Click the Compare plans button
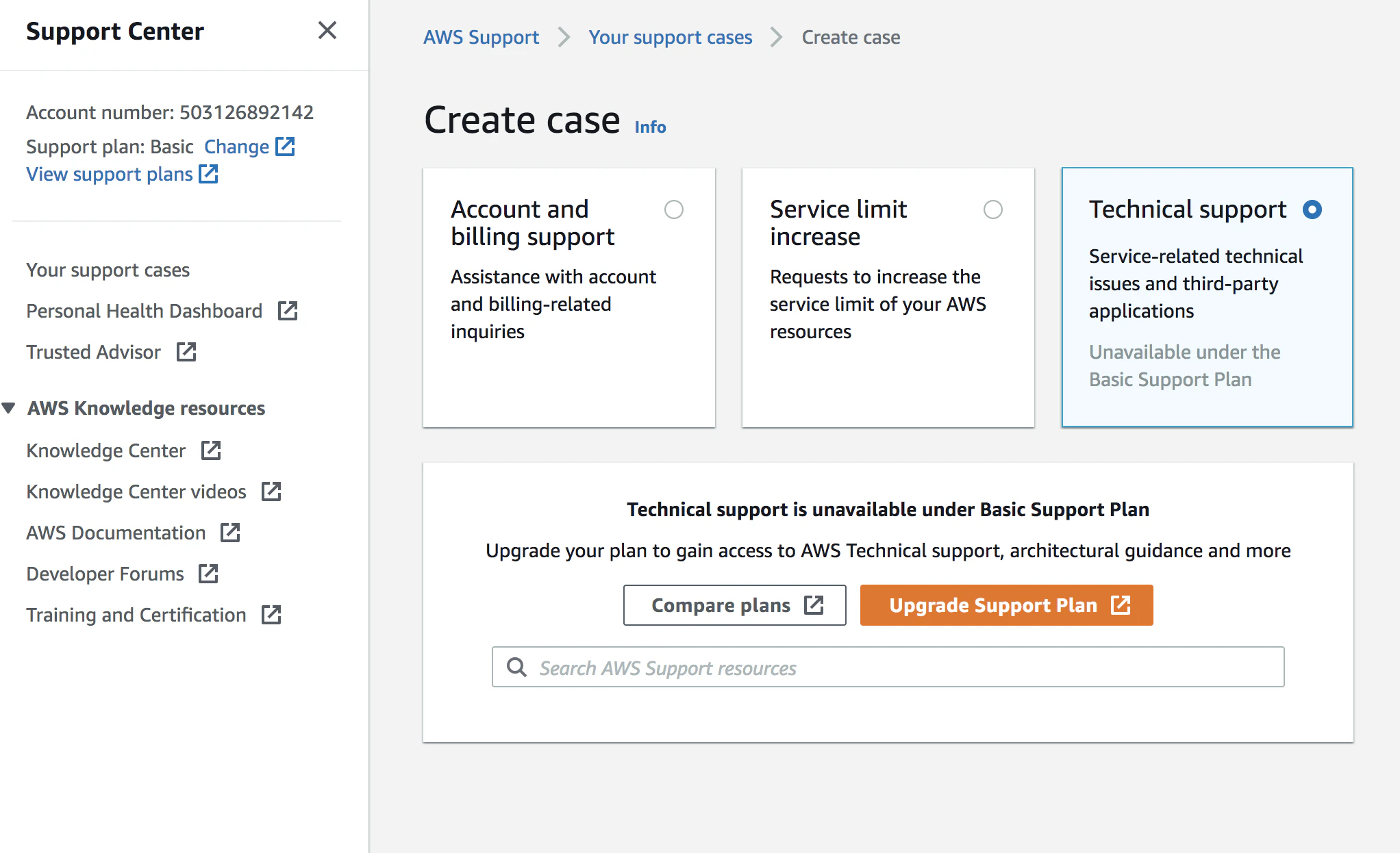Viewport: 1400px width, 853px height. [734, 605]
